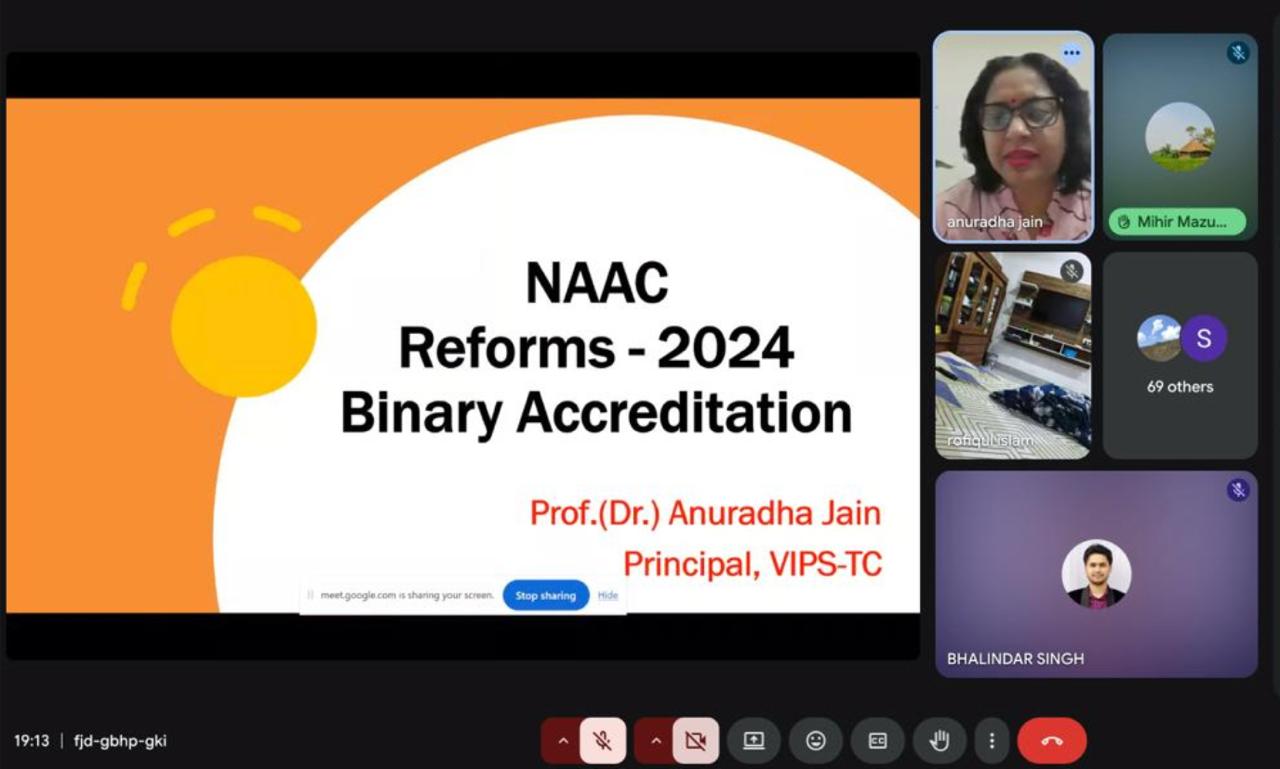Expand video settings chevron beside camera
The height and width of the screenshot is (769, 1280).
click(655, 741)
